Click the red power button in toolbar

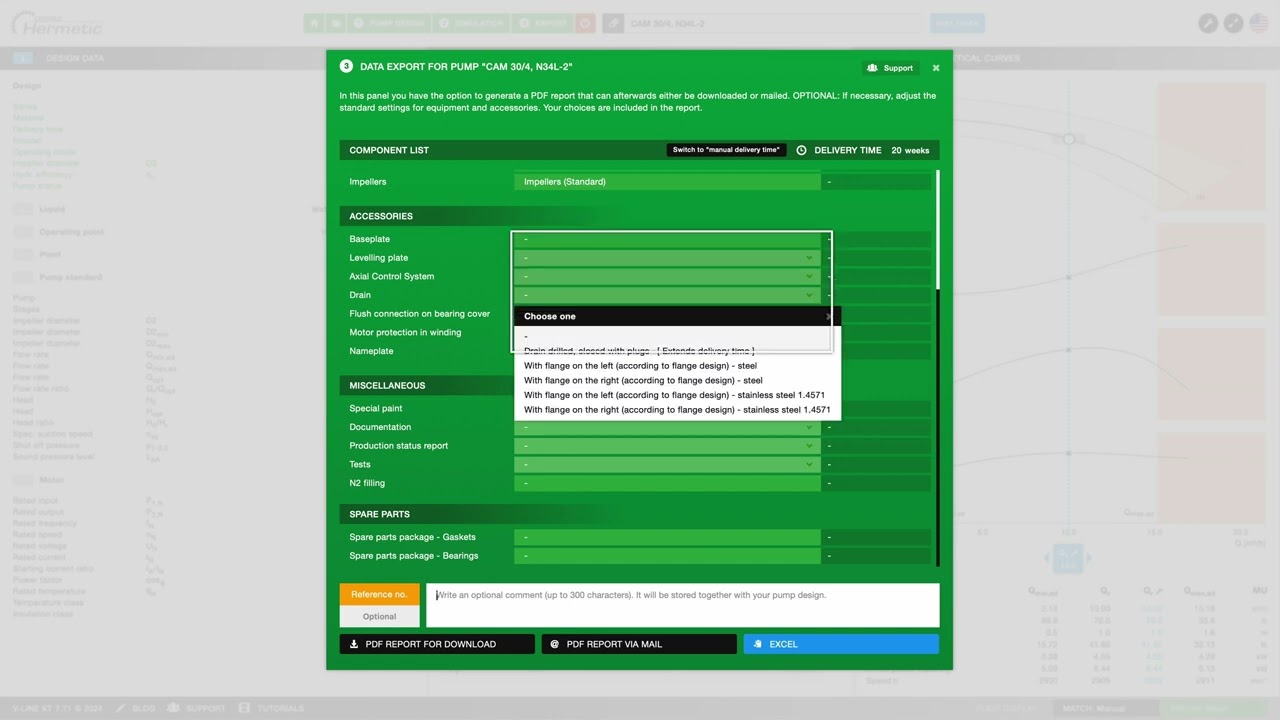[586, 23]
